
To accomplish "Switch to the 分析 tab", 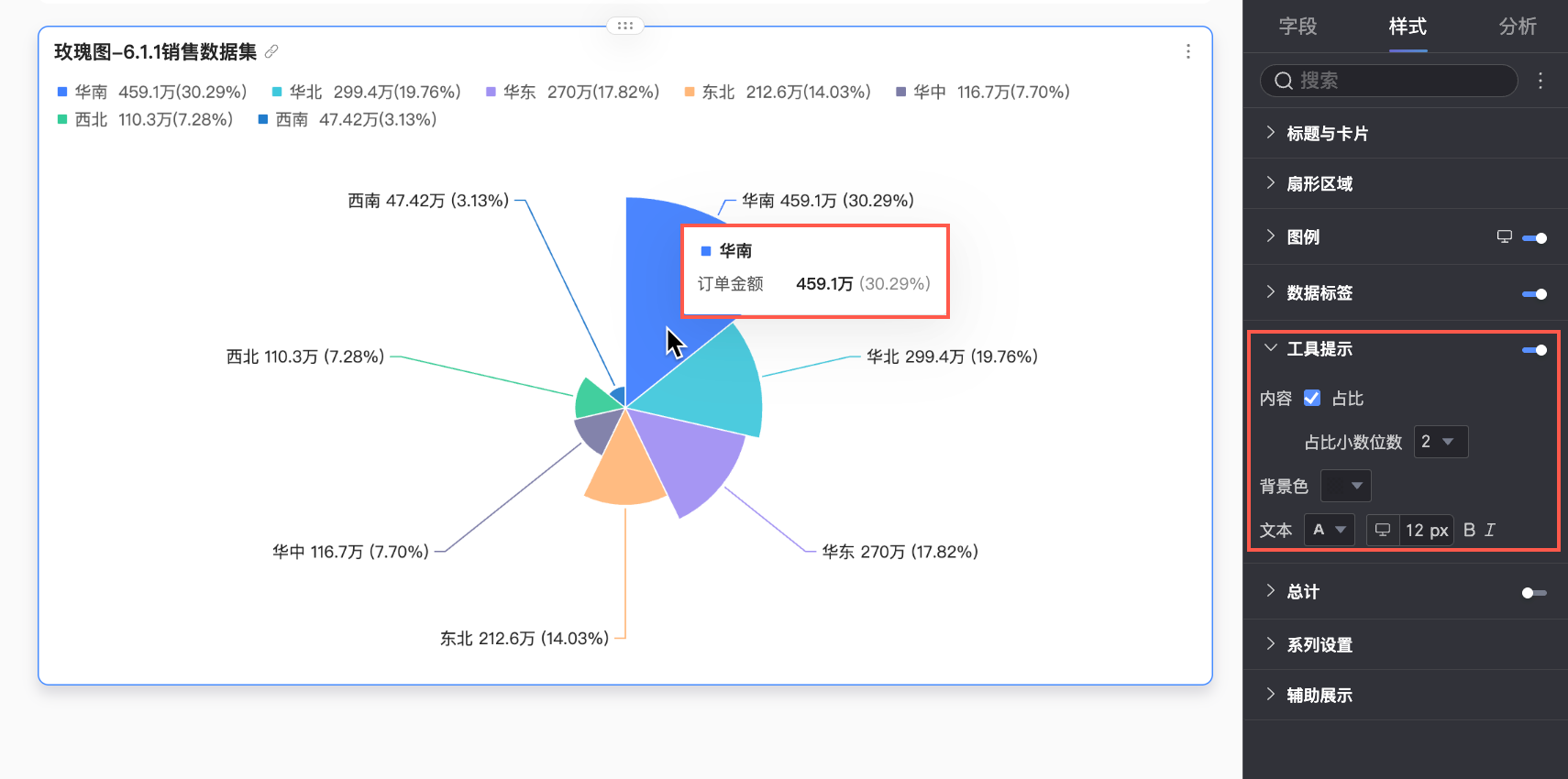I will tap(1517, 27).
